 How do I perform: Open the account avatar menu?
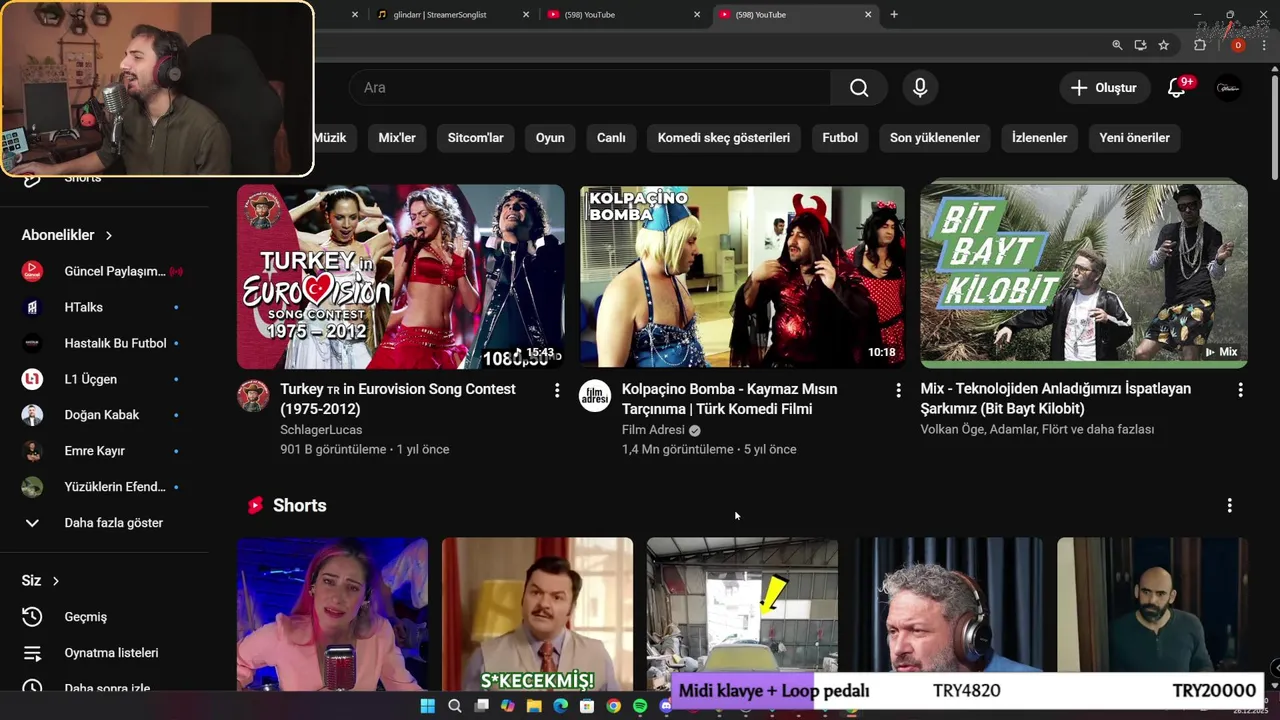click(x=1228, y=88)
